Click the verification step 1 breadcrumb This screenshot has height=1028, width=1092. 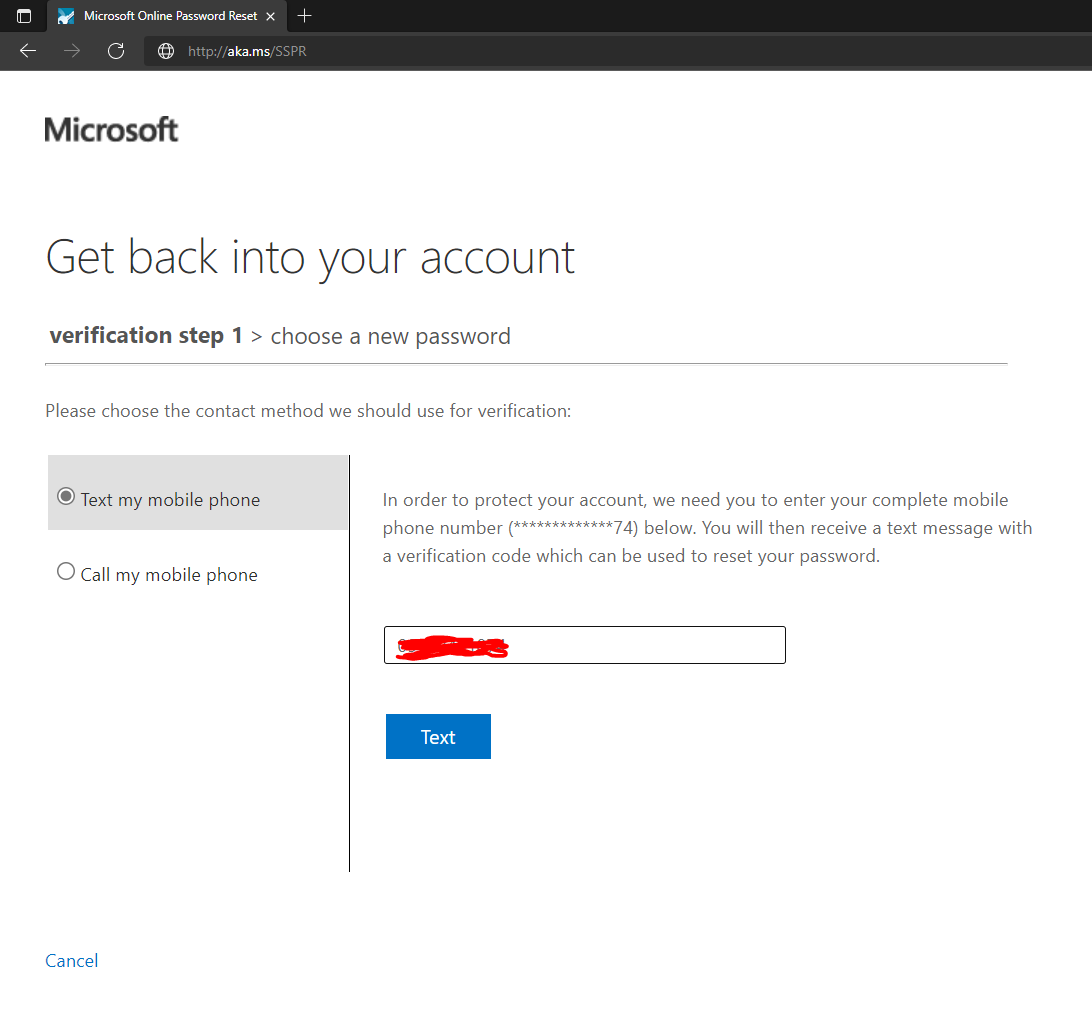point(145,335)
